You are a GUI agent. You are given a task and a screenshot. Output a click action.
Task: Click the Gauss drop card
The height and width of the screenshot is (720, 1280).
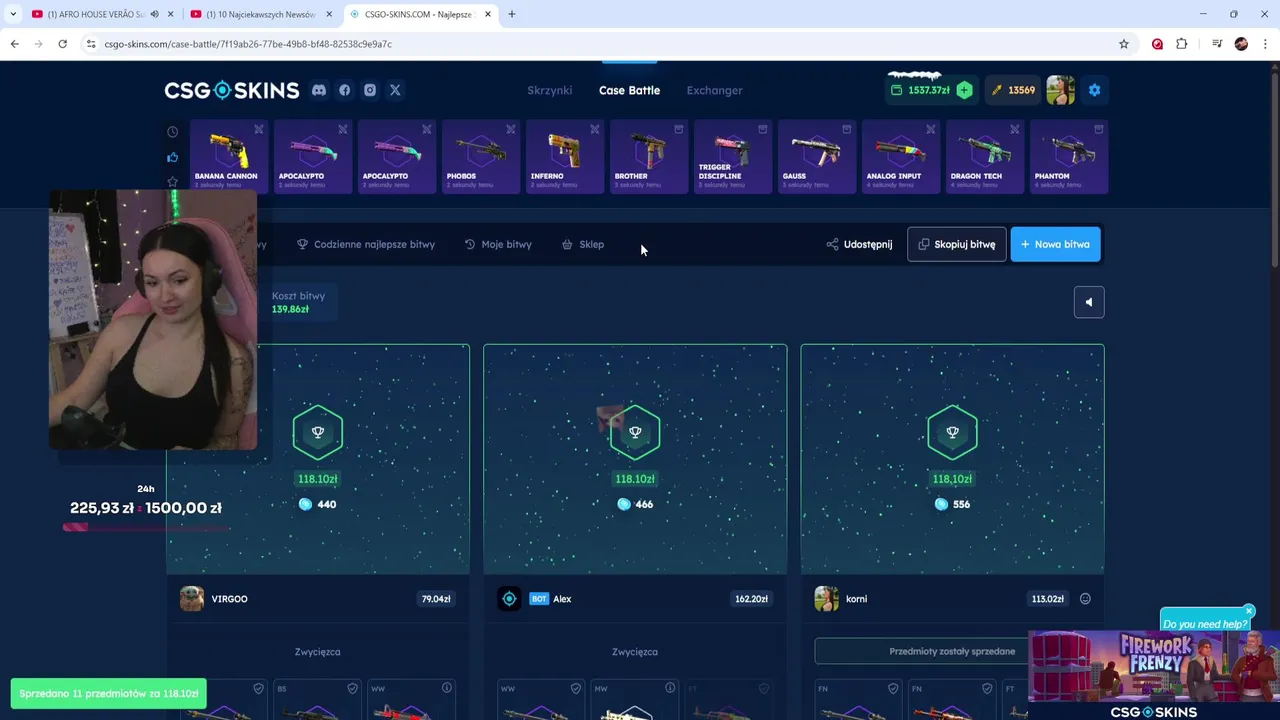[817, 156]
